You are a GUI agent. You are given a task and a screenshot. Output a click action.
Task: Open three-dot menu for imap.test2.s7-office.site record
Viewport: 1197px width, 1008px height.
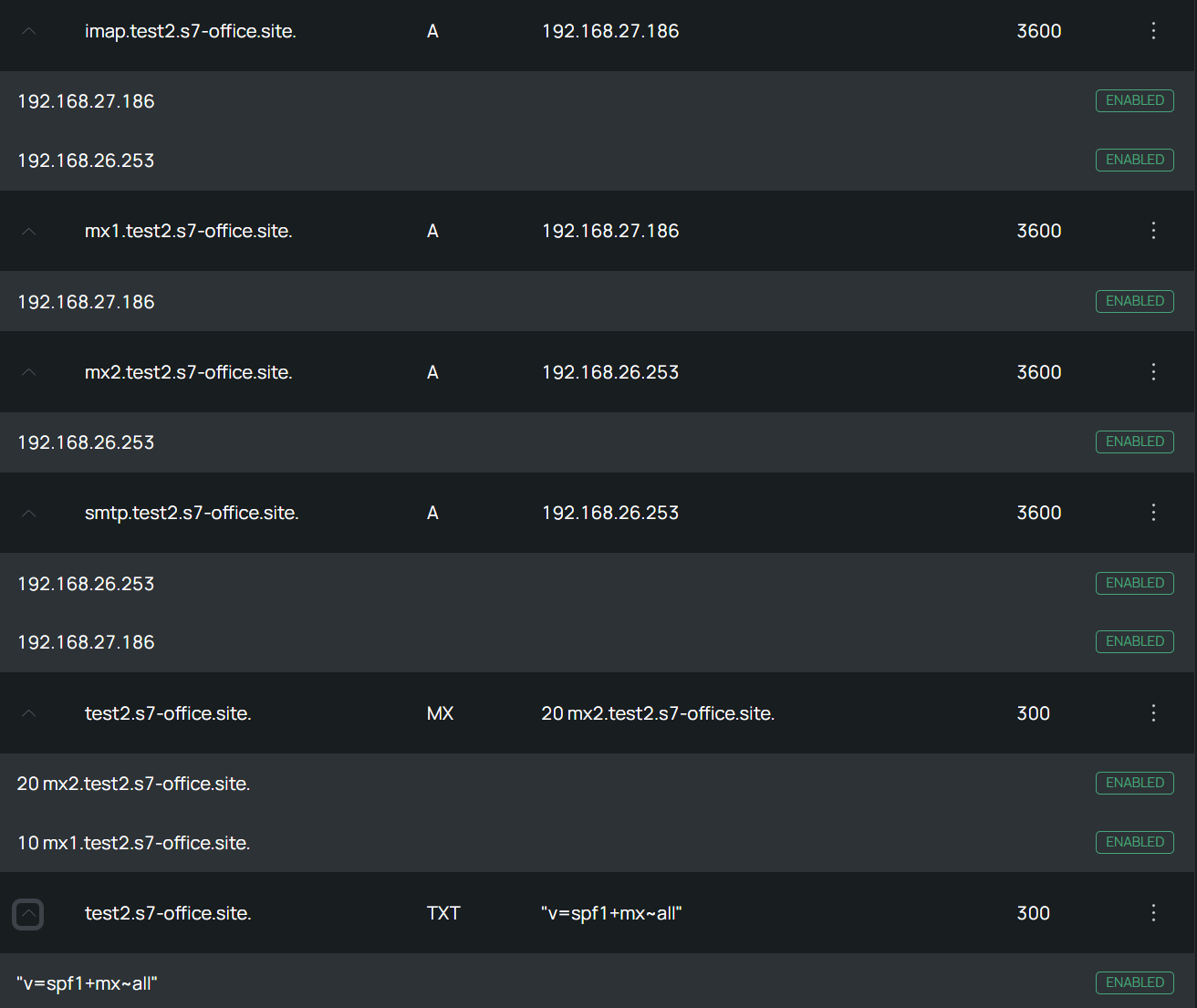(1153, 31)
